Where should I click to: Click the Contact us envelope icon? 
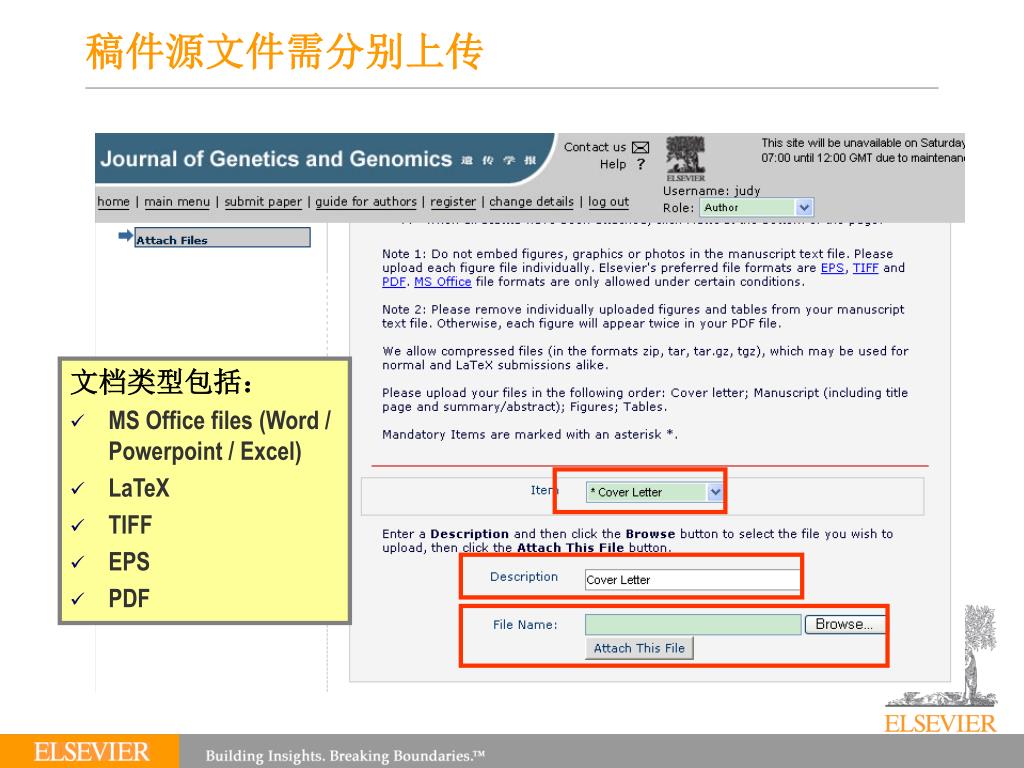pyautogui.click(x=641, y=148)
